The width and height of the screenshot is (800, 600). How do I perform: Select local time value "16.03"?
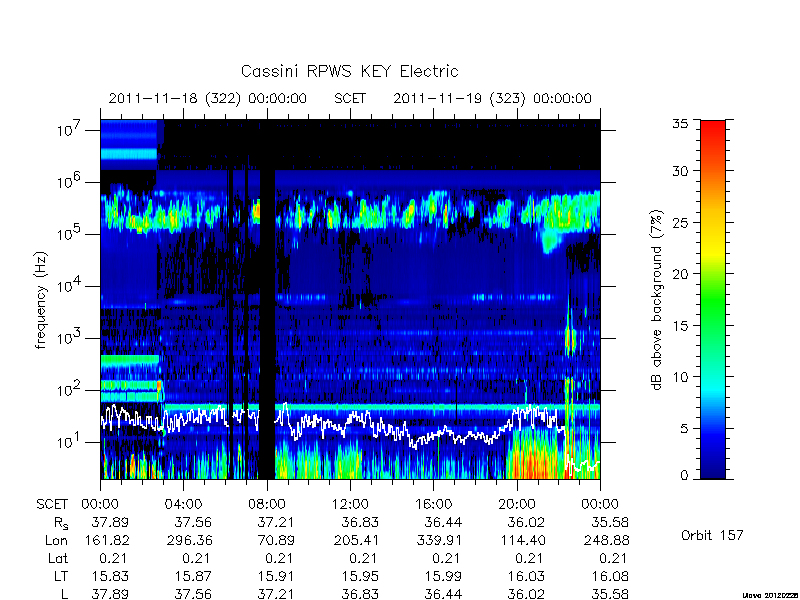(x=526, y=577)
